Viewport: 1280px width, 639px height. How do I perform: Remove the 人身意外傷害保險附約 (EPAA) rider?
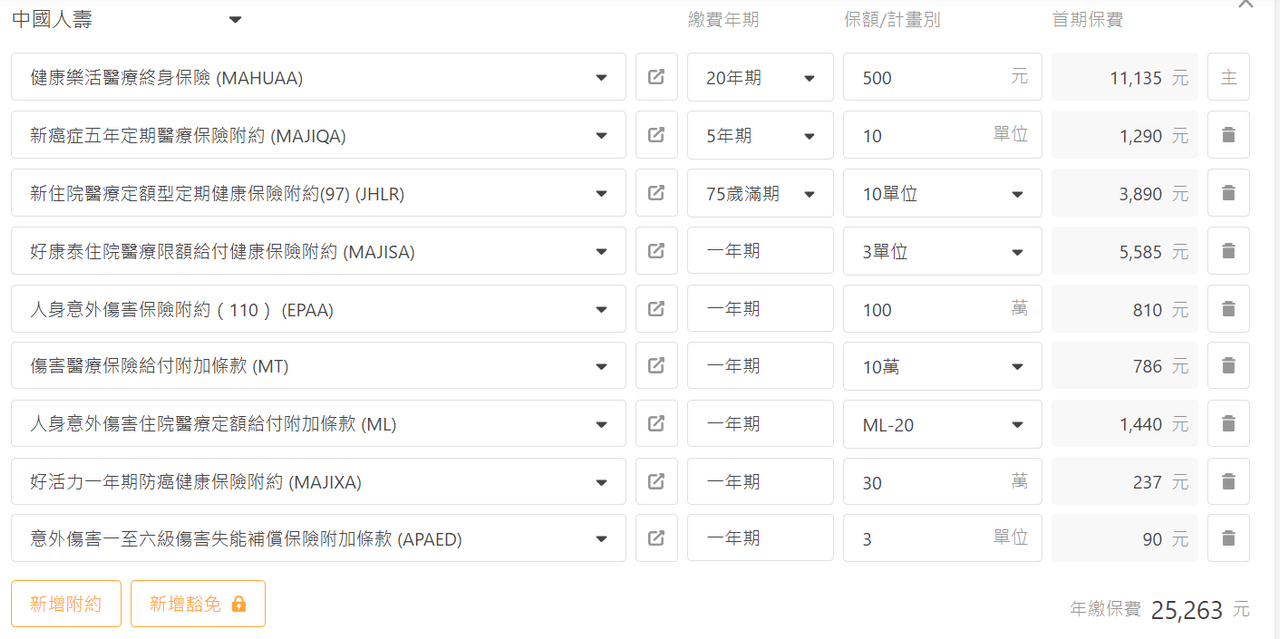[x=1228, y=309]
